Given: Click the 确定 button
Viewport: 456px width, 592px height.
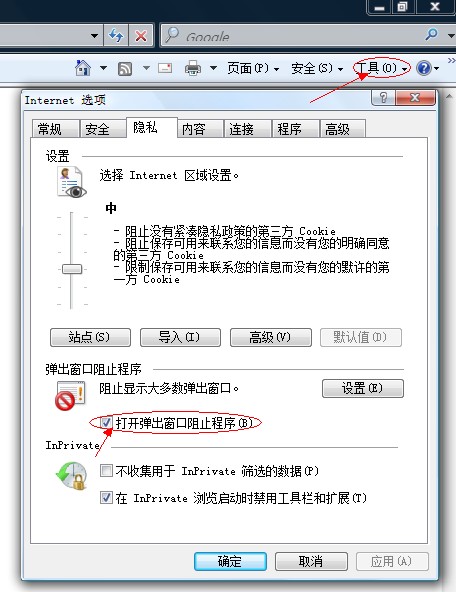Looking at the screenshot, I should pyautogui.click(x=230, y=561).
